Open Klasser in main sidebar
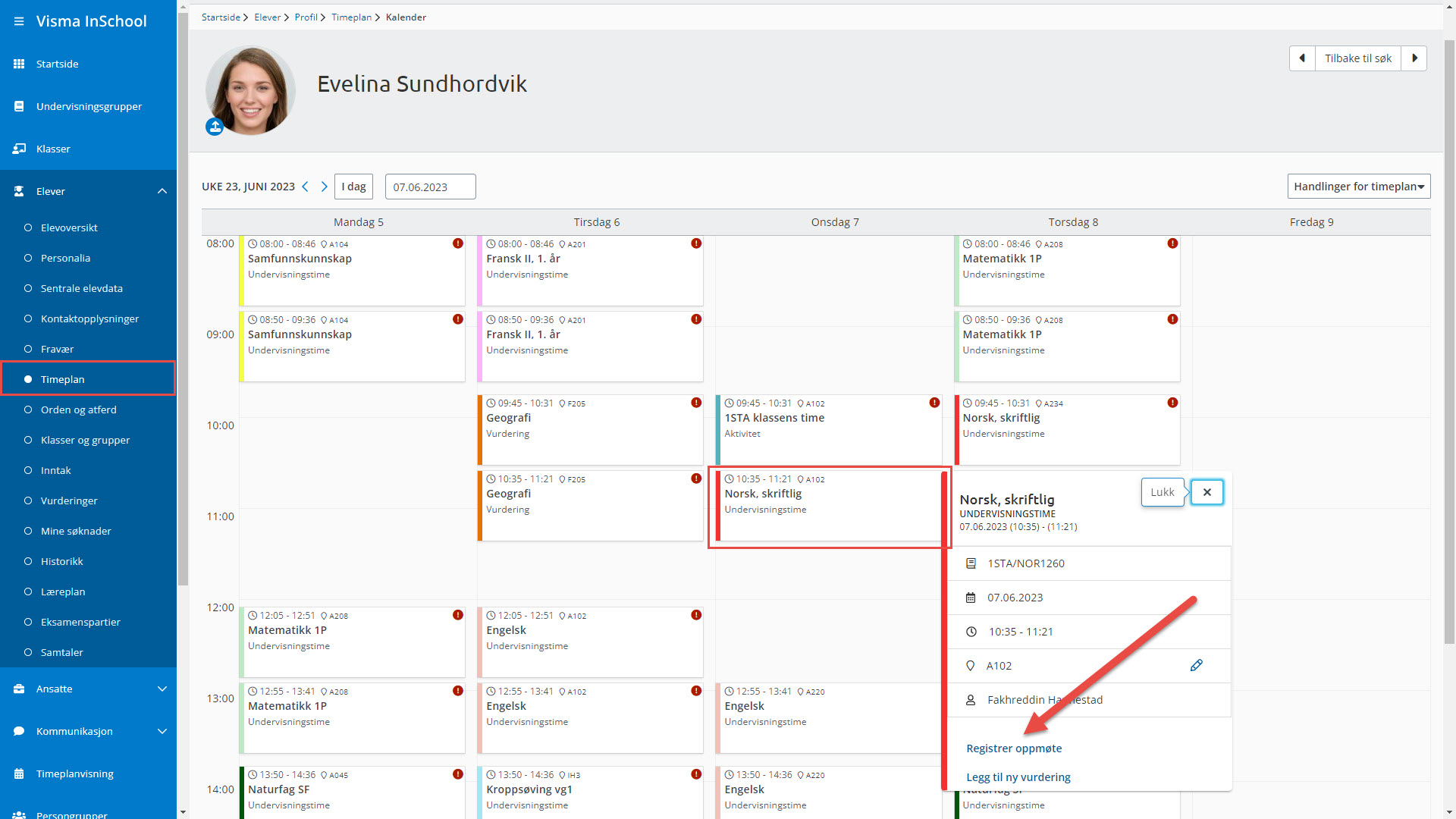This screenshot has width=1456, height=819. coord(53,149)
